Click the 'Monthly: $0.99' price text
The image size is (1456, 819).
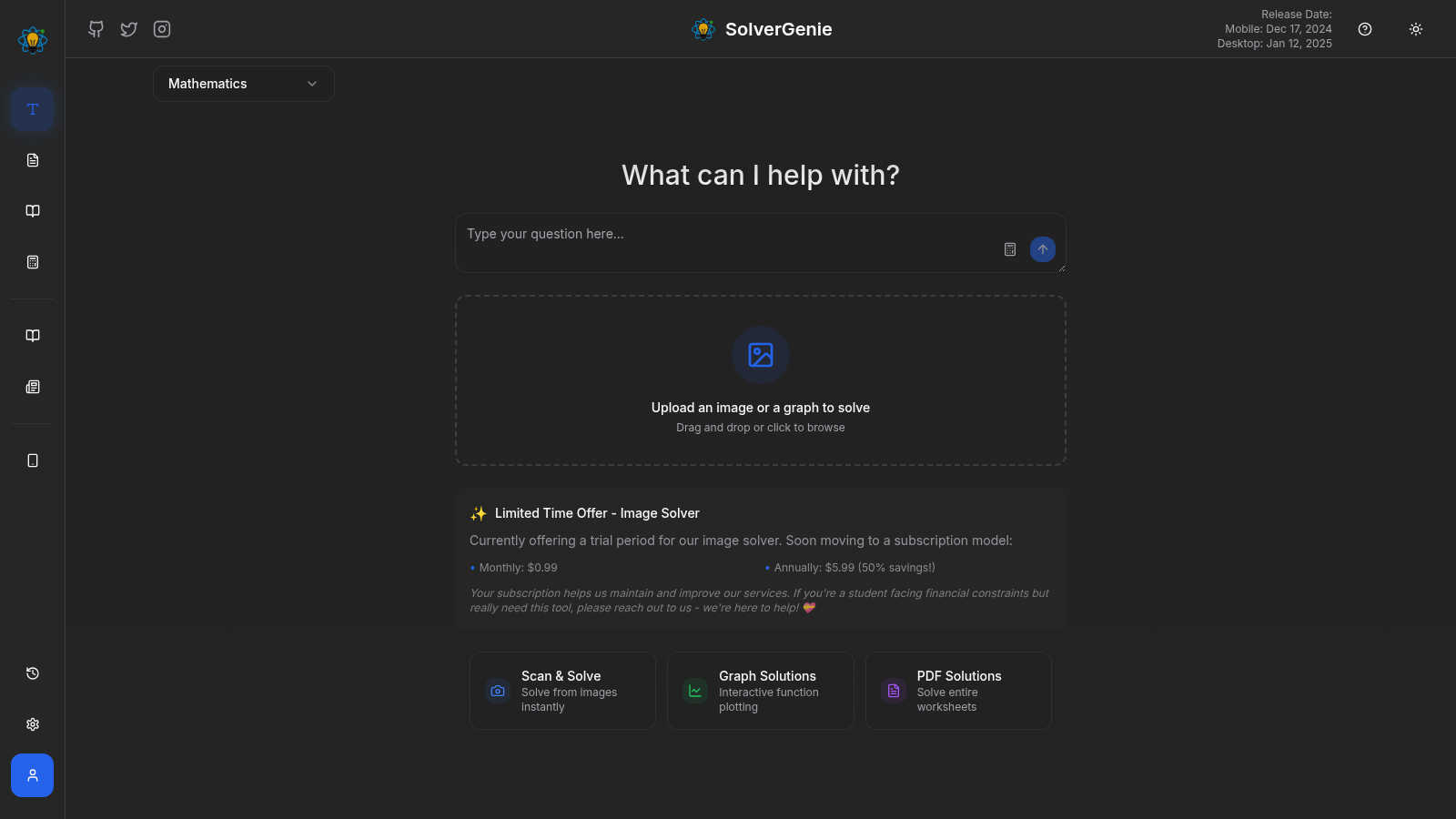518,568
